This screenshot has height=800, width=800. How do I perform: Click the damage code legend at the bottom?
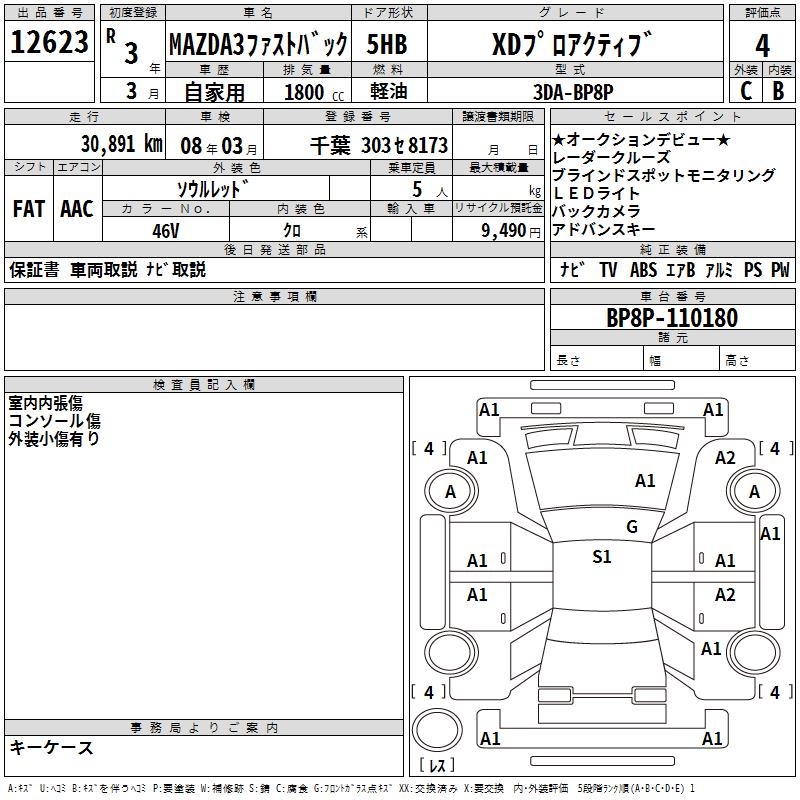point(351,788)
